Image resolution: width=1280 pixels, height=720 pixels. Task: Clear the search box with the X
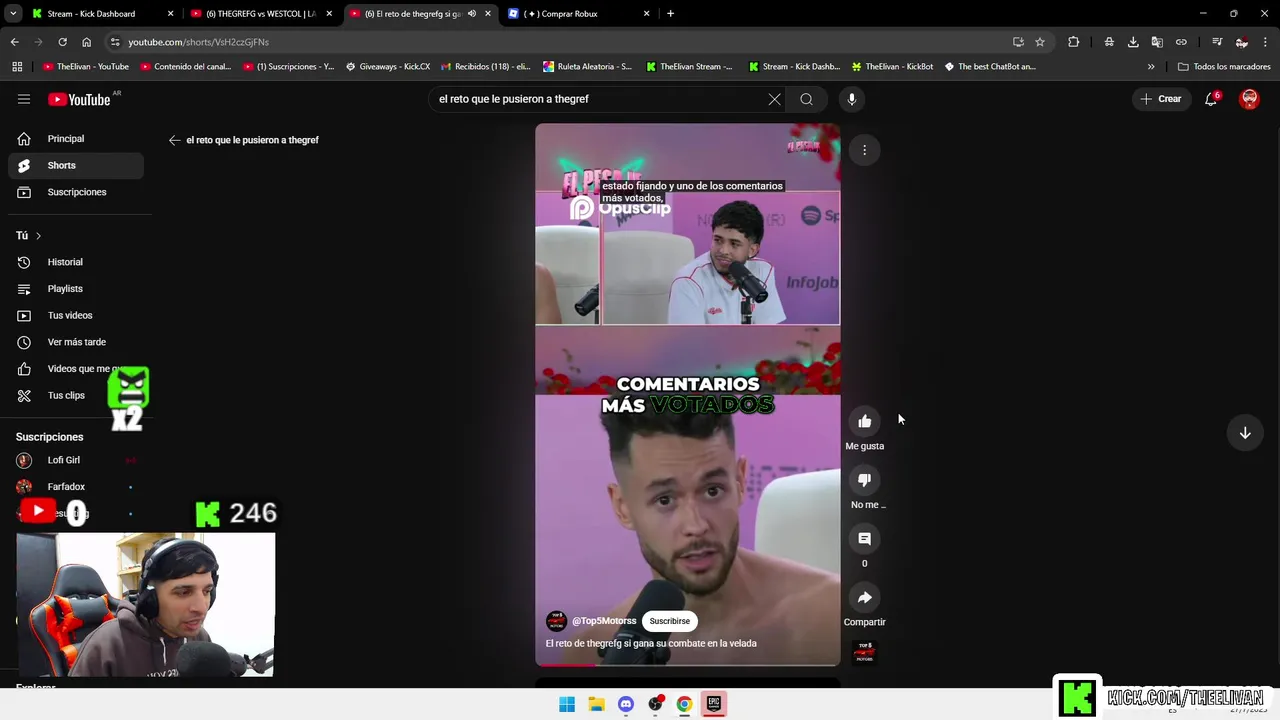(774, 99)
